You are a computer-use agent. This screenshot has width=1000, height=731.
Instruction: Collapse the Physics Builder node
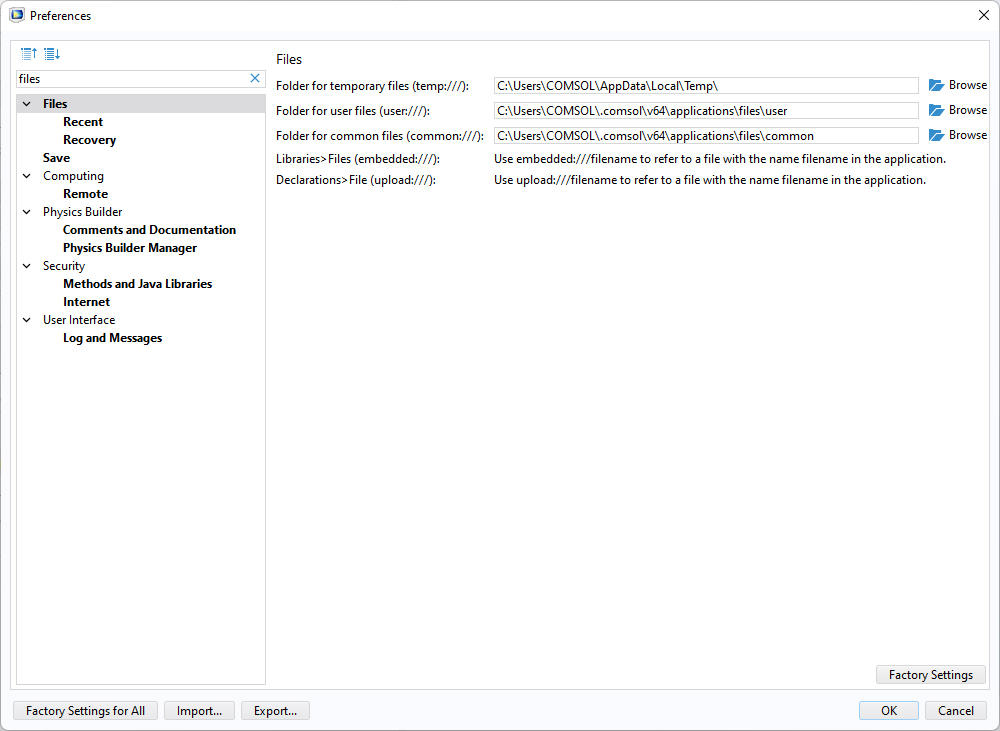[27, 212]
